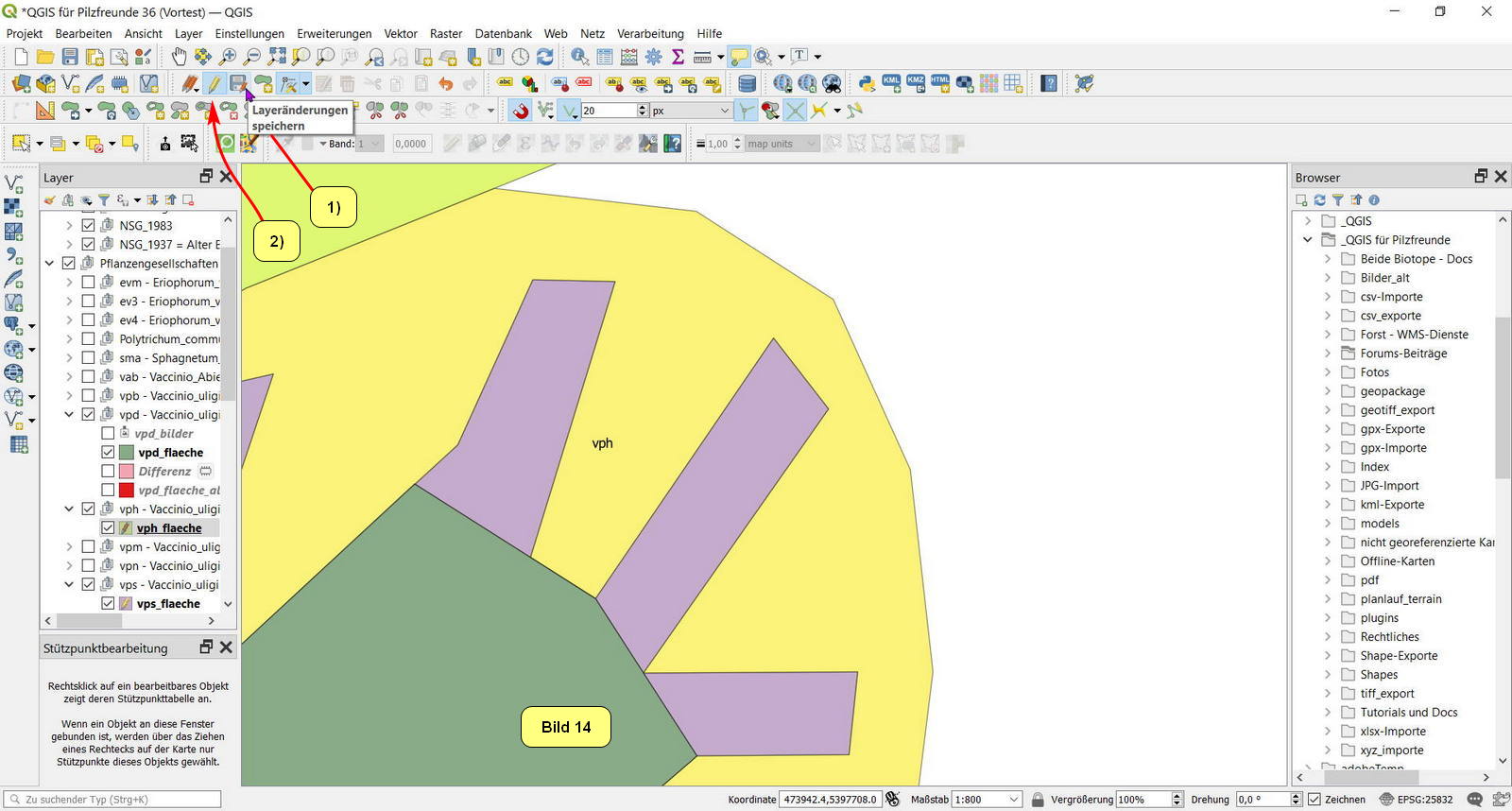The height and width of the screenshot is (811, 1512).
Task: Click the EPSG:25832 projection button
Action: [x=1416, y=800]
